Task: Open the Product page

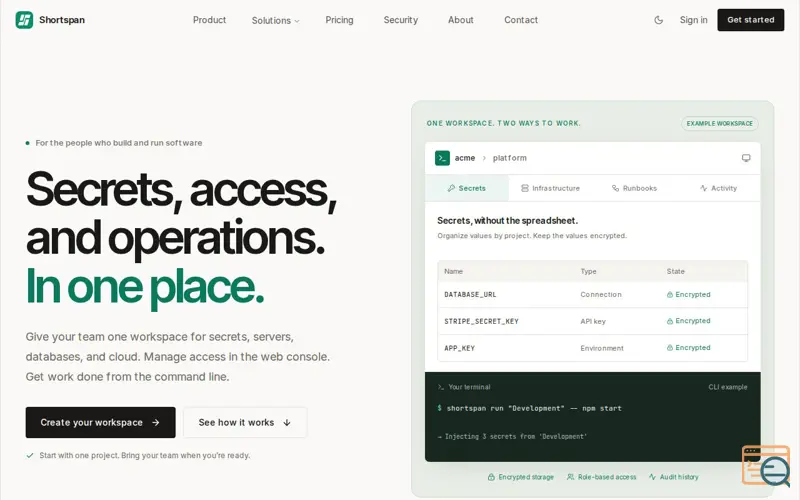Action: [x=209, y=20]
